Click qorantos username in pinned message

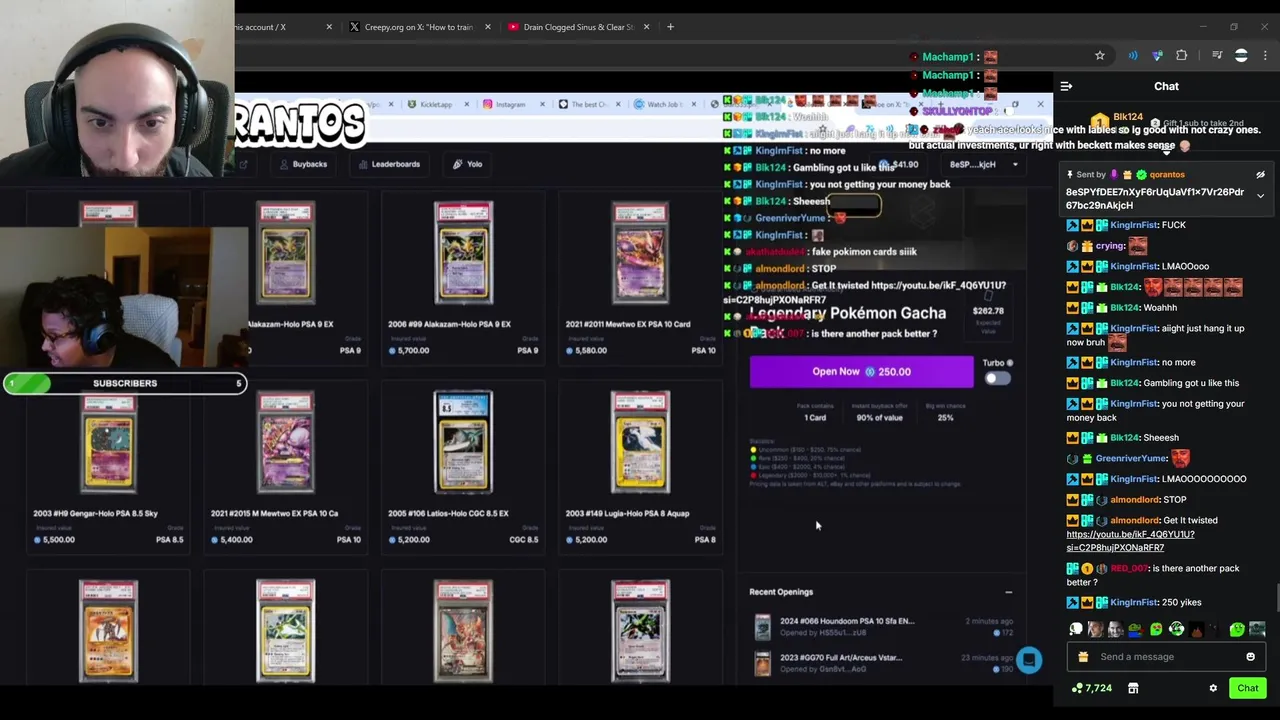pos(1167,175)
